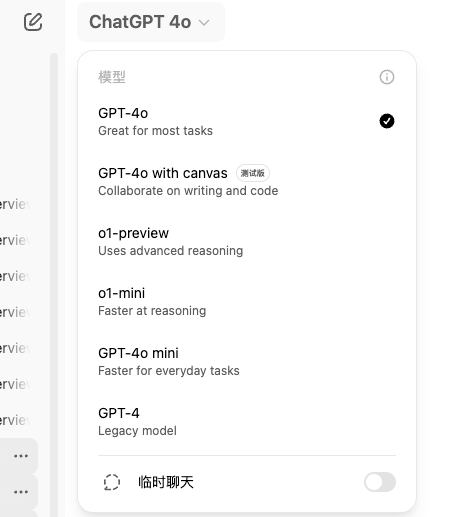
Task: Click the 临时聊天 label
Action: point(166,482)
